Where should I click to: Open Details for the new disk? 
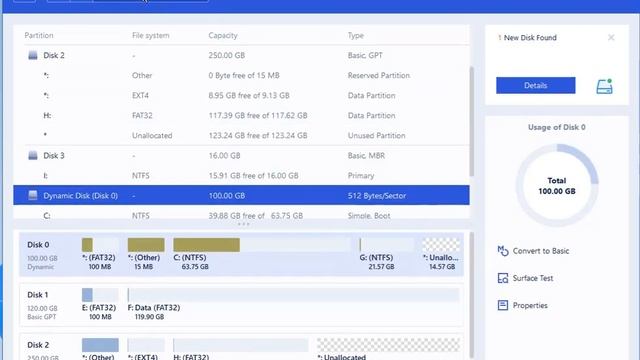coord(536,85)
